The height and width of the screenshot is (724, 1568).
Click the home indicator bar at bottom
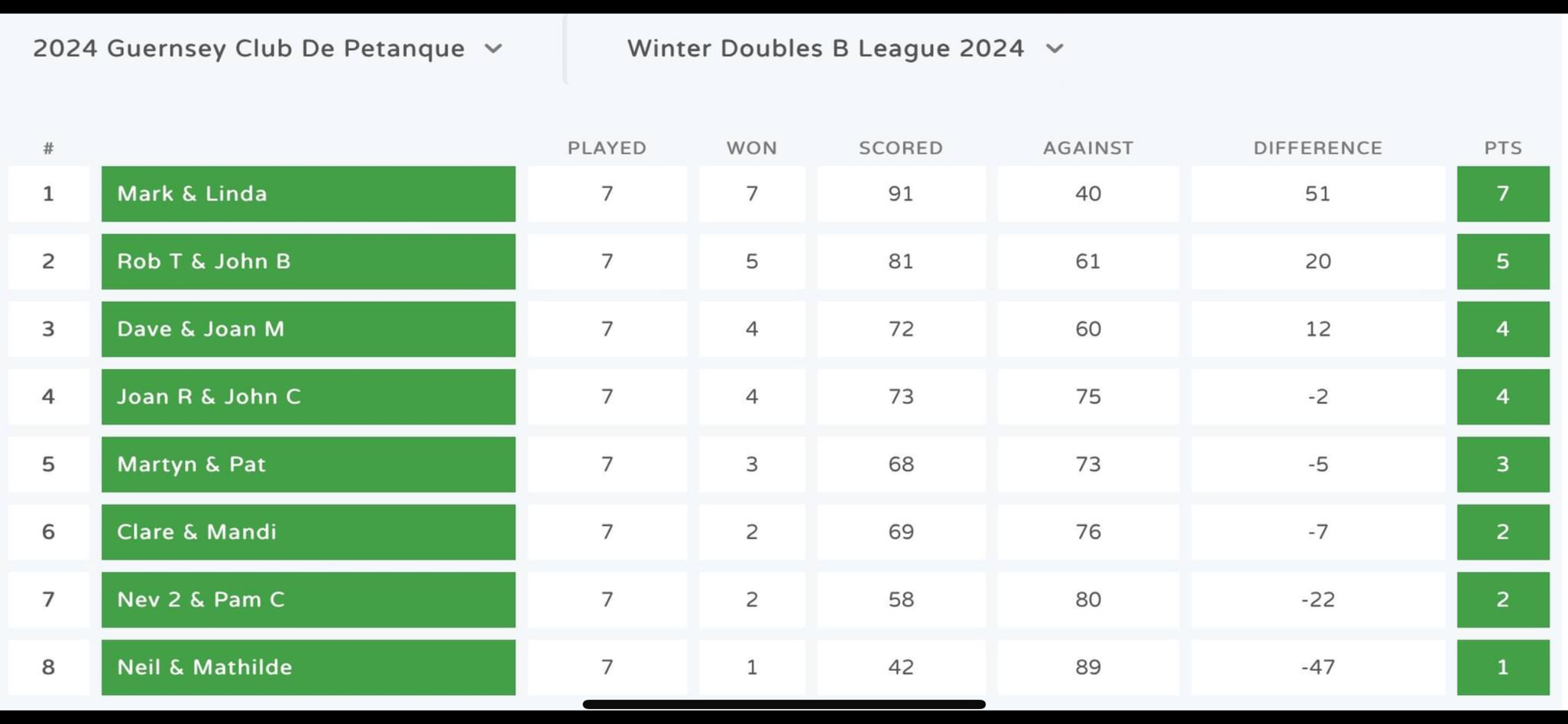click(784, 704)
